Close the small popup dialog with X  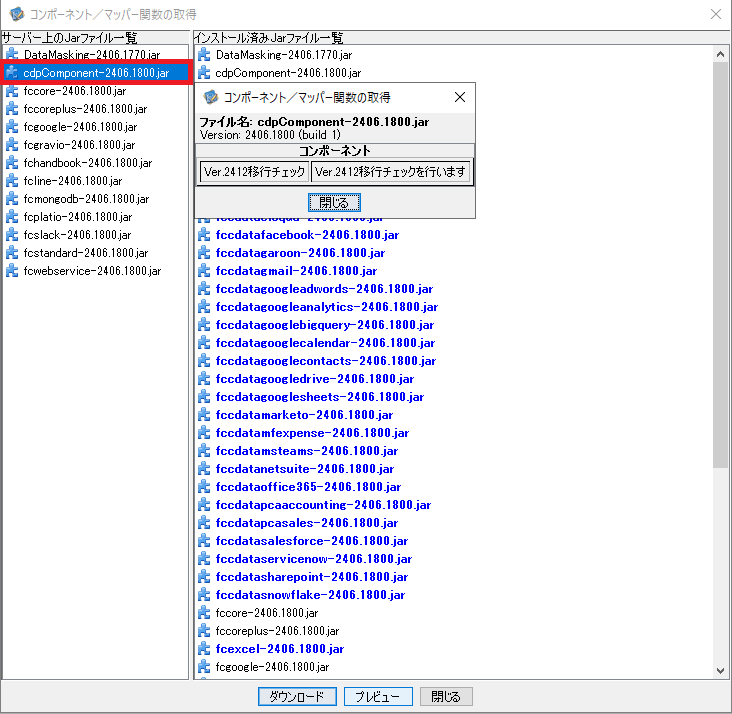459,97
